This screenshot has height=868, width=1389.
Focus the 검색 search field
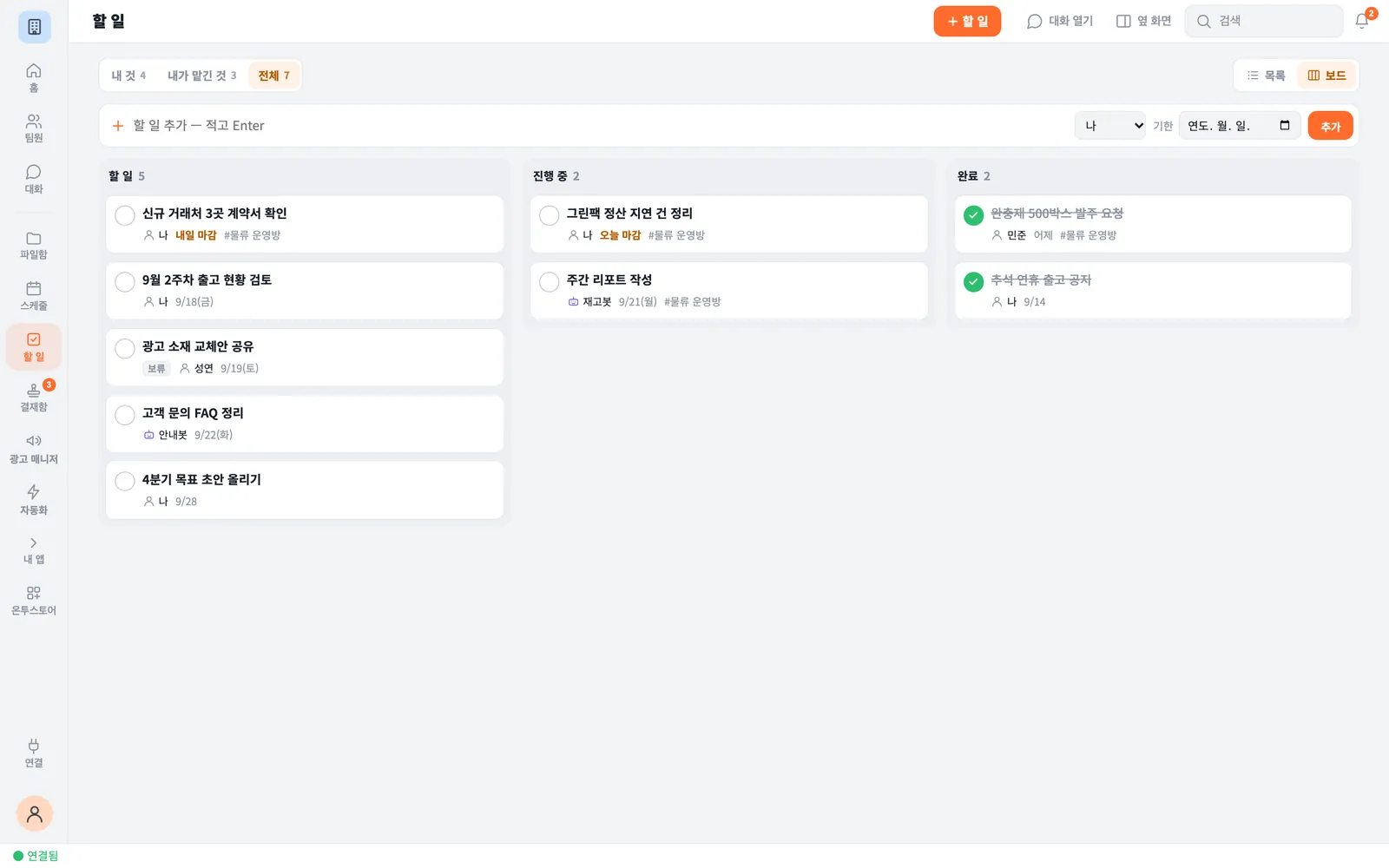[1264, 21]
